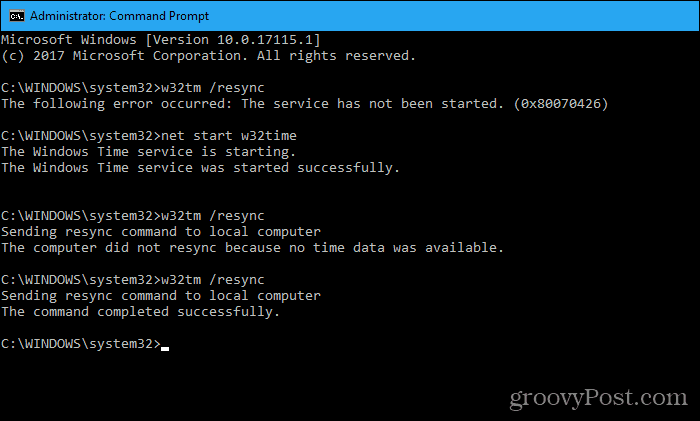
Task: Click 'no time data was available' message
Action: (x=396, y=248)
